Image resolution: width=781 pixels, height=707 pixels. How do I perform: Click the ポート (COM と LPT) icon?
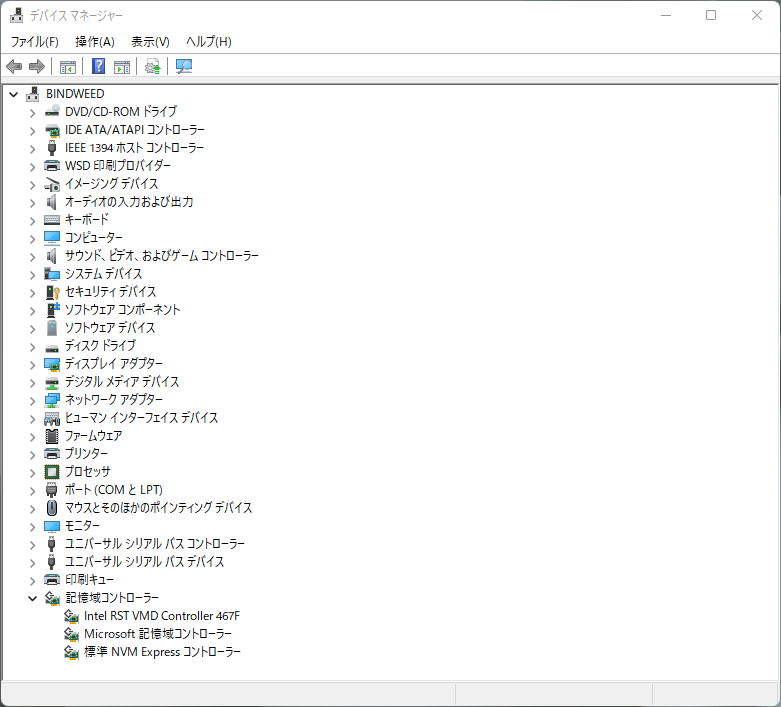(52, 490)
